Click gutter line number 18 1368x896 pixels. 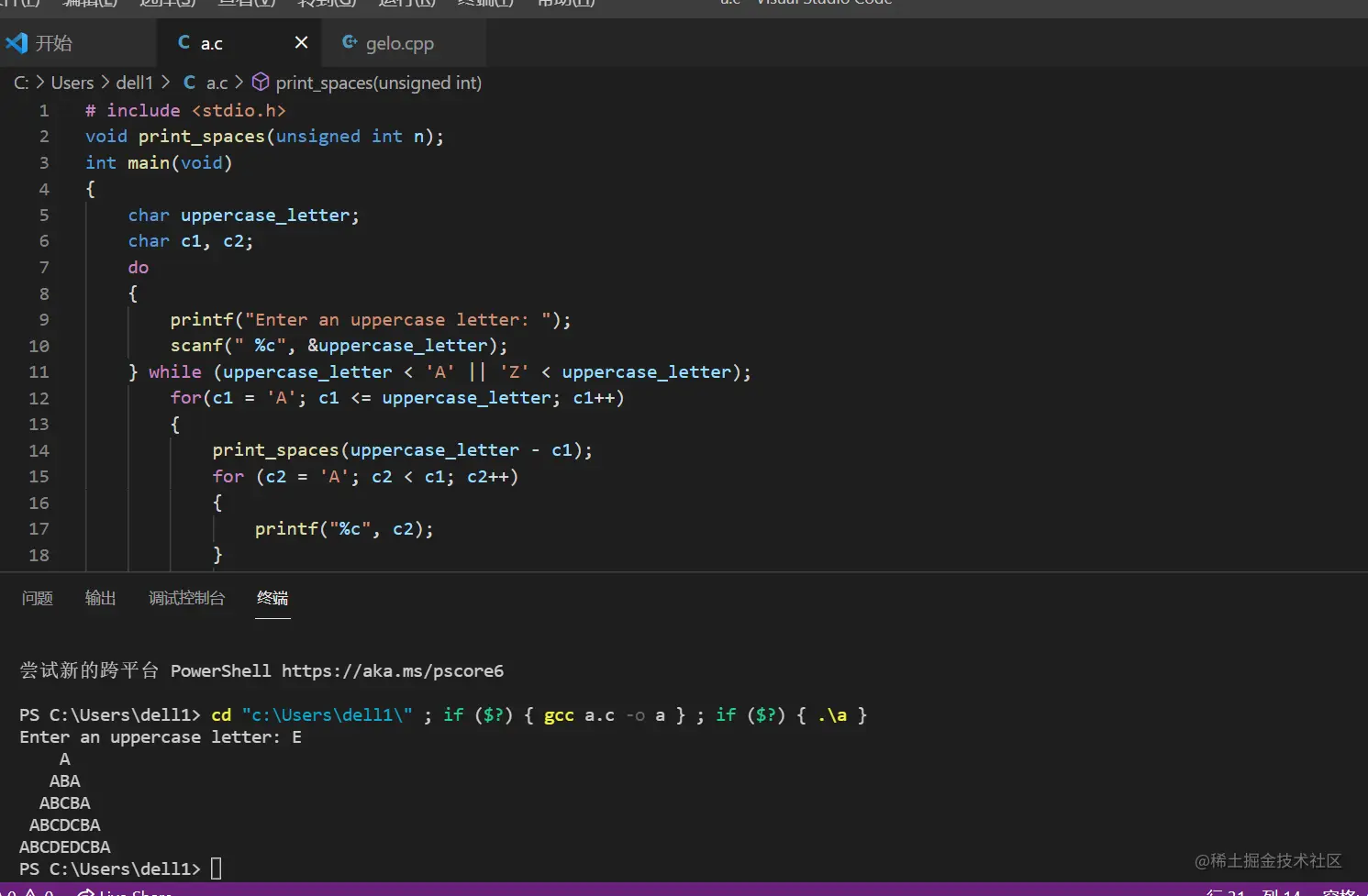click(39, 555)
